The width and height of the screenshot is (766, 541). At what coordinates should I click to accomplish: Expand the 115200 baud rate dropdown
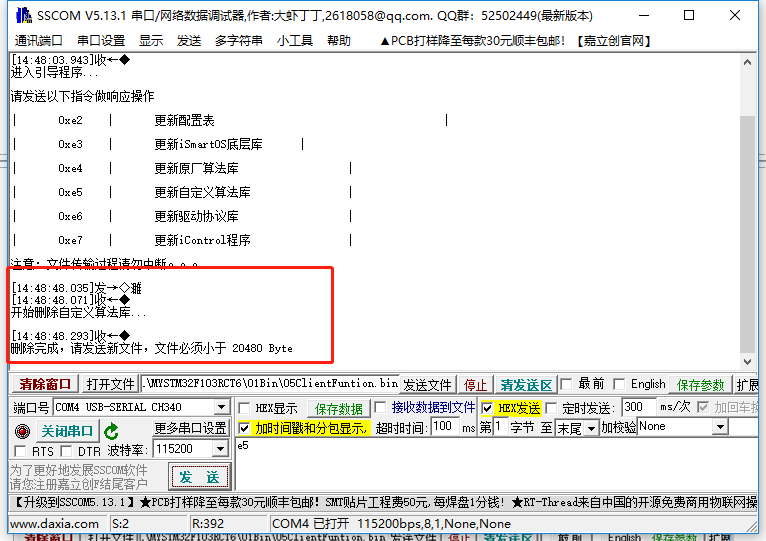click(221, 449)
